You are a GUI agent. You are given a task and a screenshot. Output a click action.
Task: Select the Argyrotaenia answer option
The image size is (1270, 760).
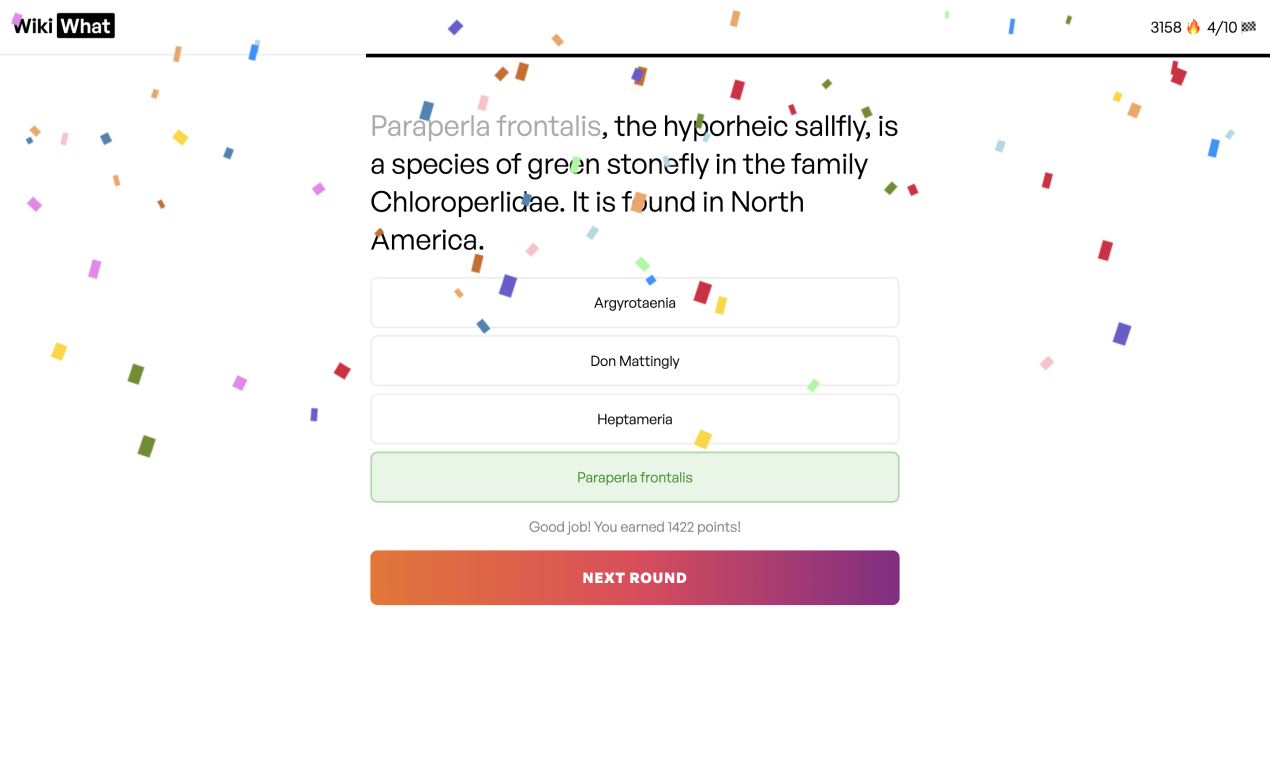[634, 302]
